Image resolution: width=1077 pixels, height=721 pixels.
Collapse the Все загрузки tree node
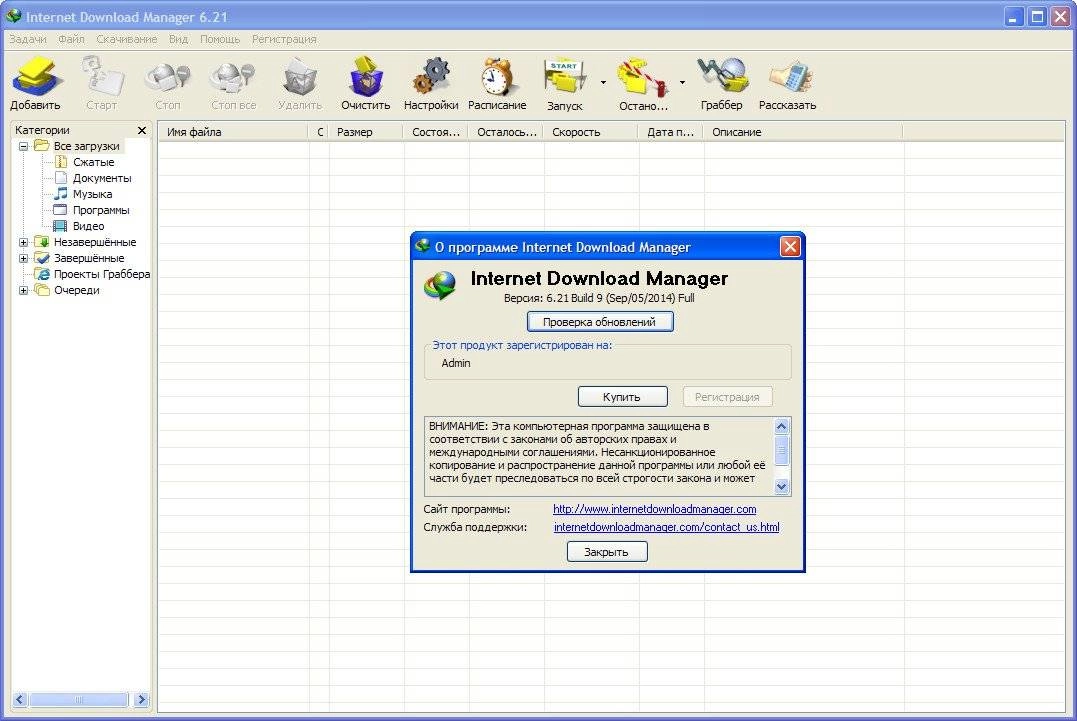coord(23,146)
